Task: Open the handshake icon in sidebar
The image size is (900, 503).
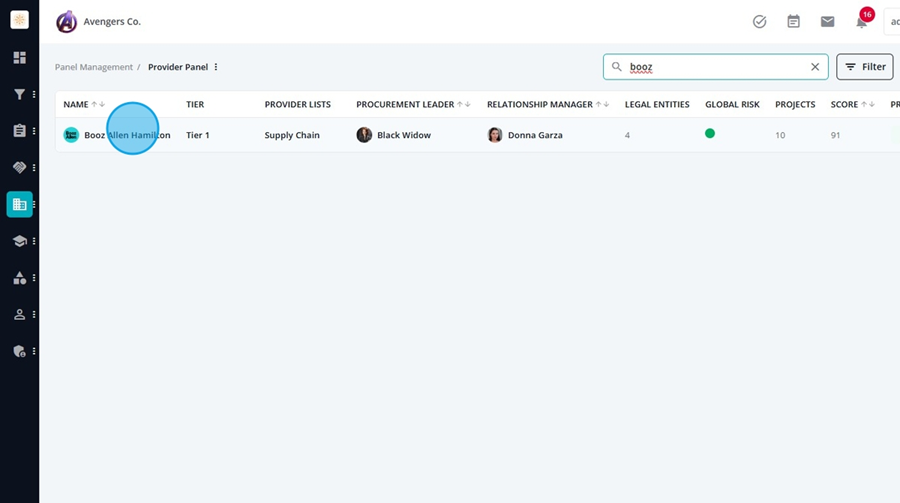Action: pos(20,168)
